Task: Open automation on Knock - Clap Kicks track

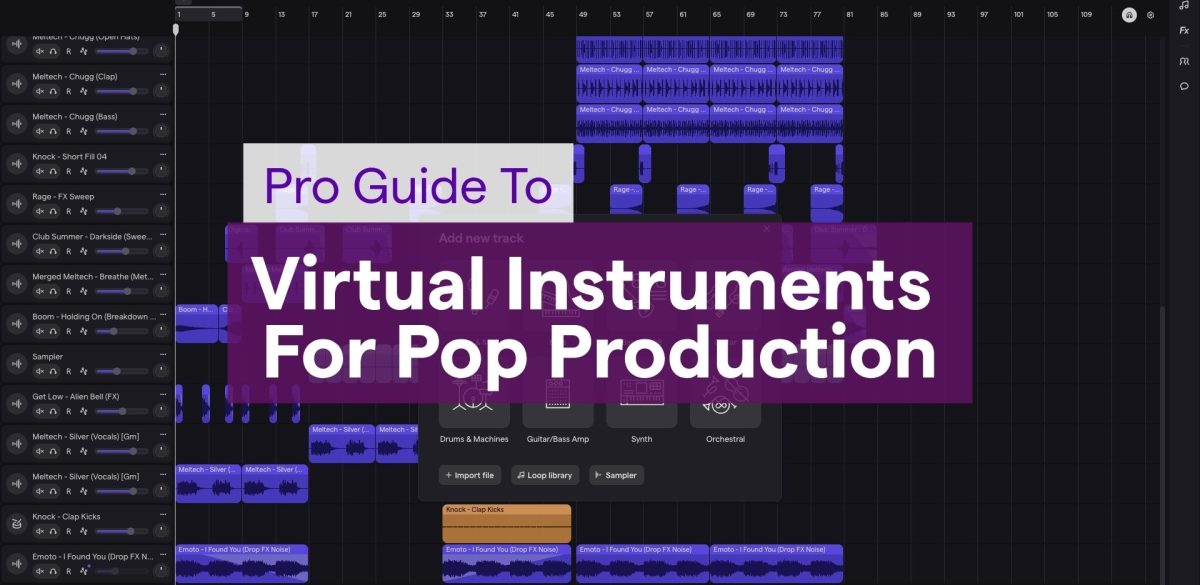Action: [x=83, y=531]
